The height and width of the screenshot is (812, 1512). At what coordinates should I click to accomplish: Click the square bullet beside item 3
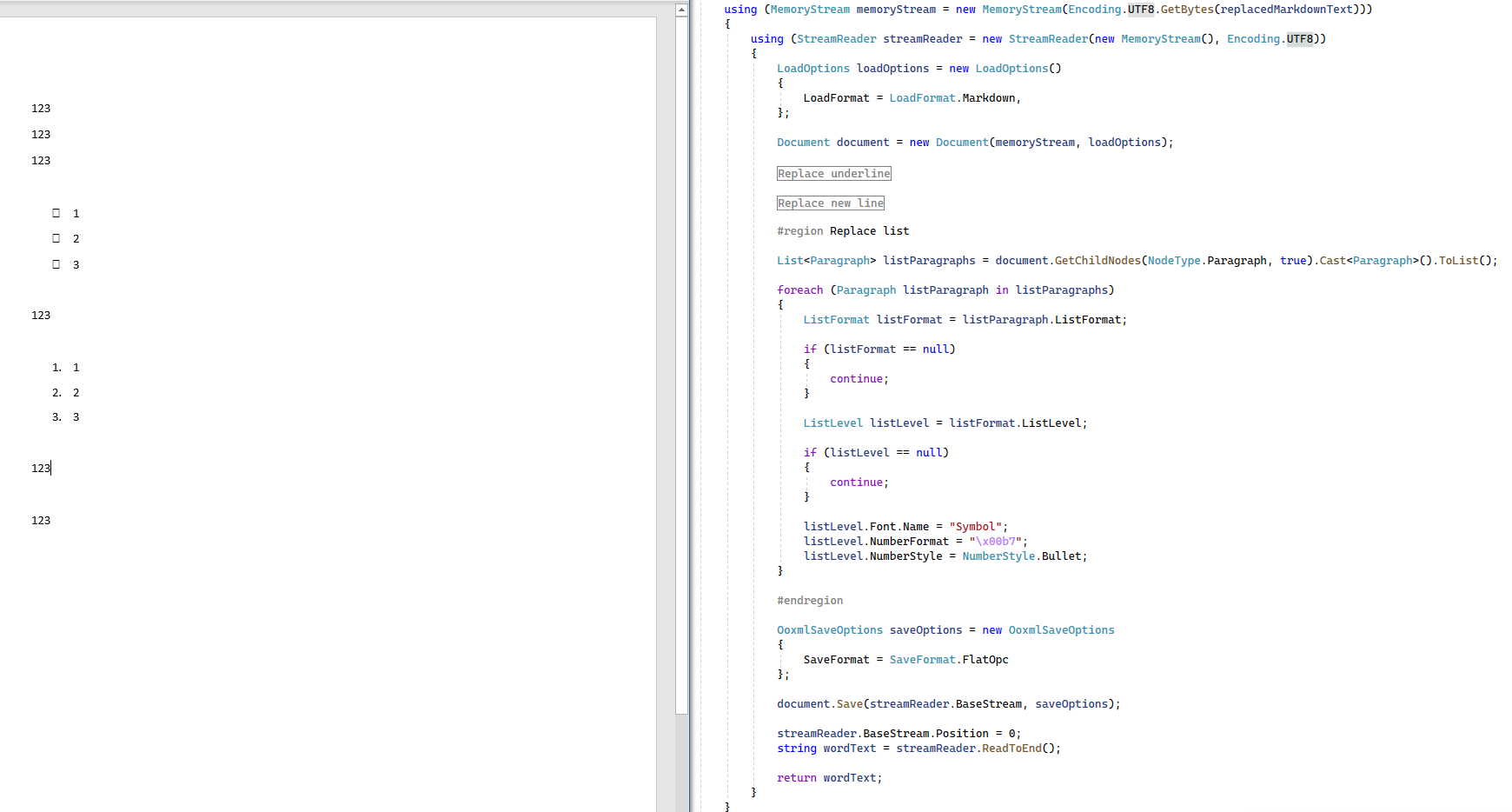click(x=56, y=264)
